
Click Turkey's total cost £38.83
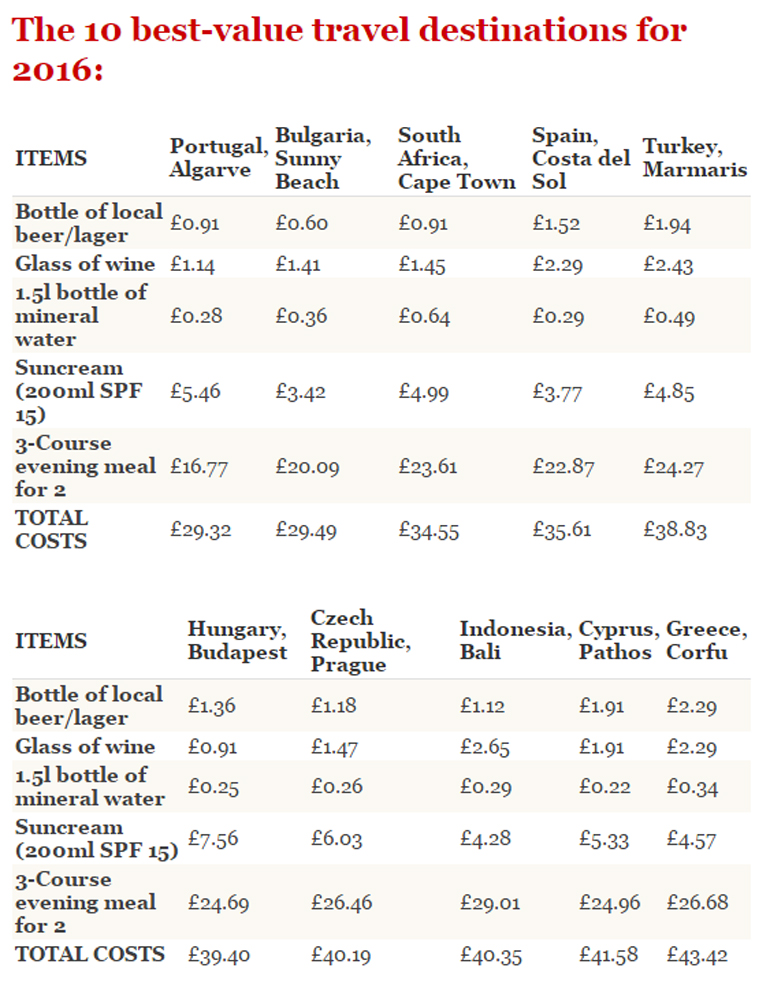coord(675,531)
